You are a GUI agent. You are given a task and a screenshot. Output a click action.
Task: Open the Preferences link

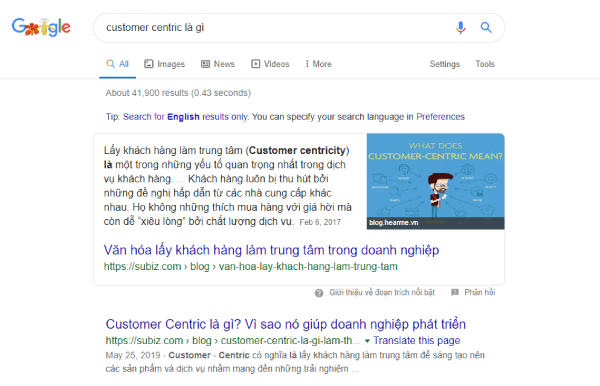[x=440, y=117]
